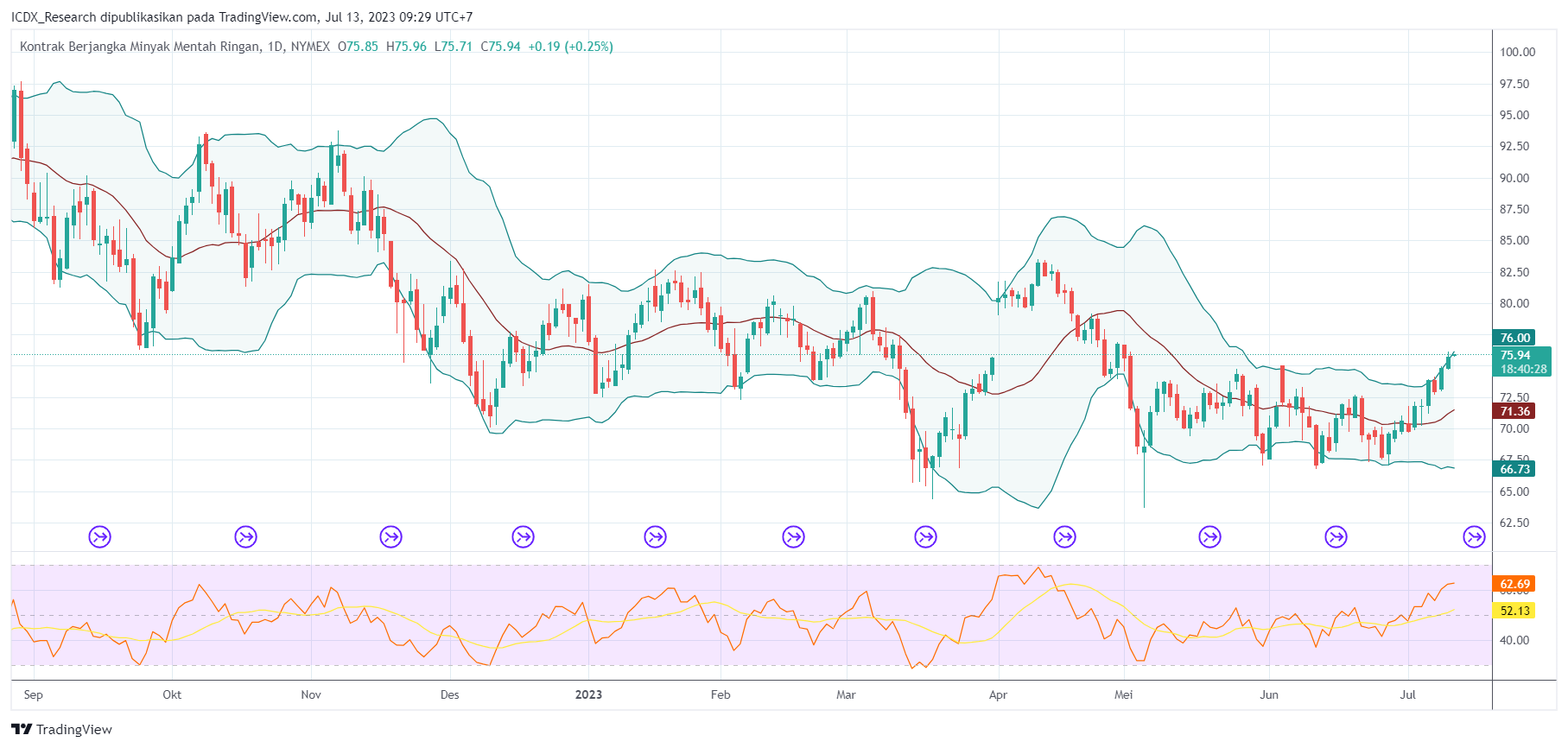1568x748 pixels.
Task: Click the Apr label on the time axis
Action: tap(998, 694)
